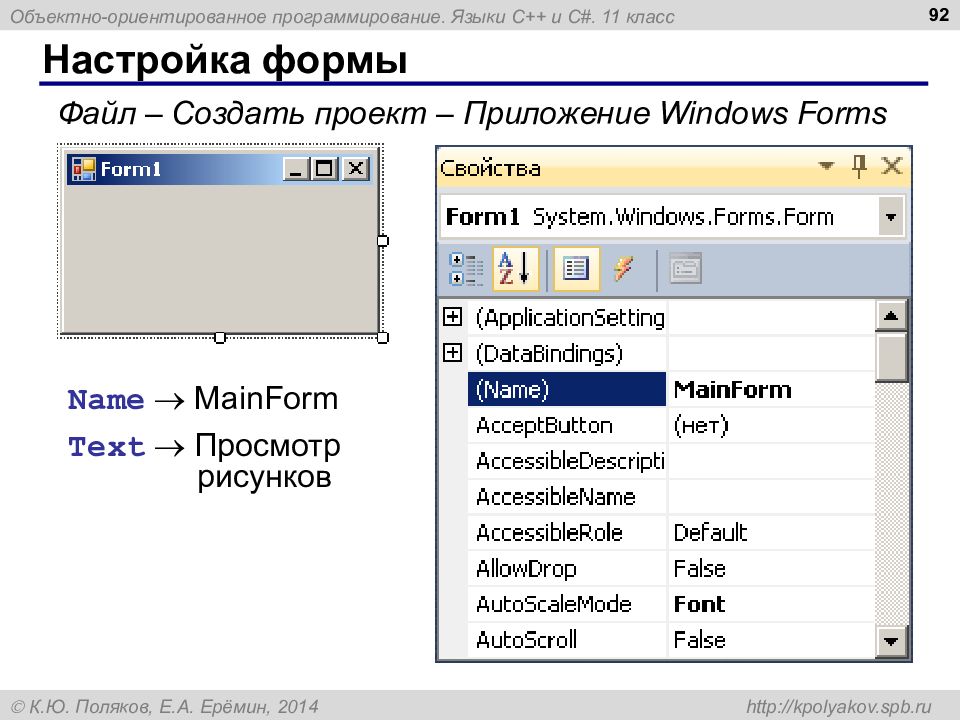The height and width of the screenshot is (720, 960).
Task: Click the AccessibleRole value Default
Action: (771, 532)
